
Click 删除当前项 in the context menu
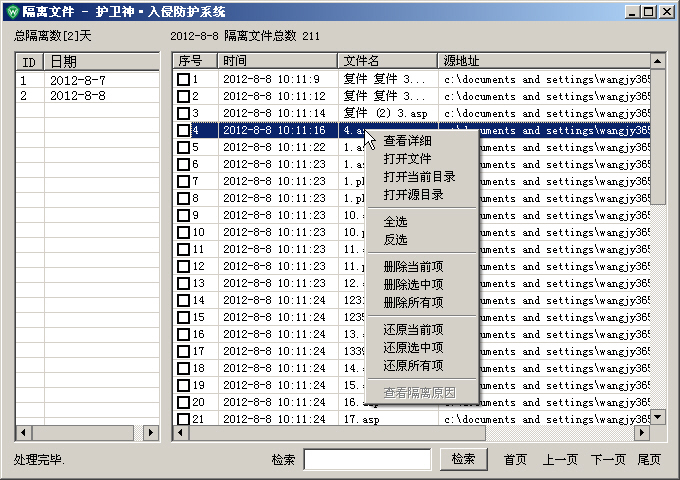(x=413, y=266)
